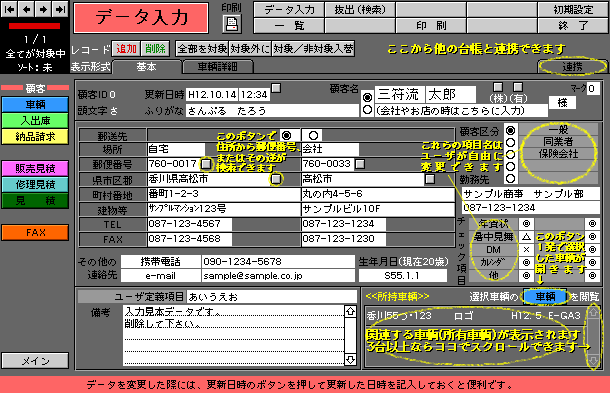Click the 連携 button
The height and width of the screenshot is (393, 610).
pos(572,67)
